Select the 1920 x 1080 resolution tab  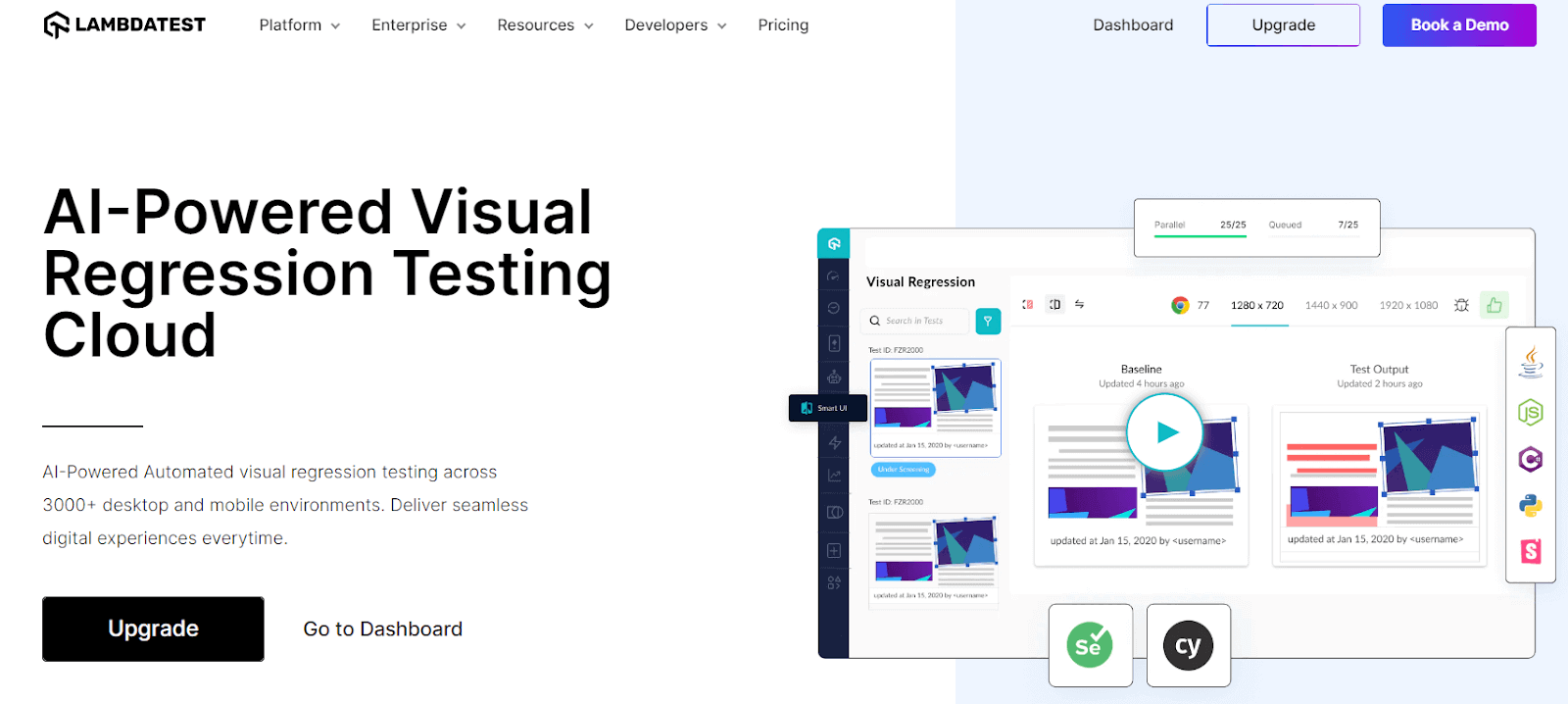(x=1408, y=306)
